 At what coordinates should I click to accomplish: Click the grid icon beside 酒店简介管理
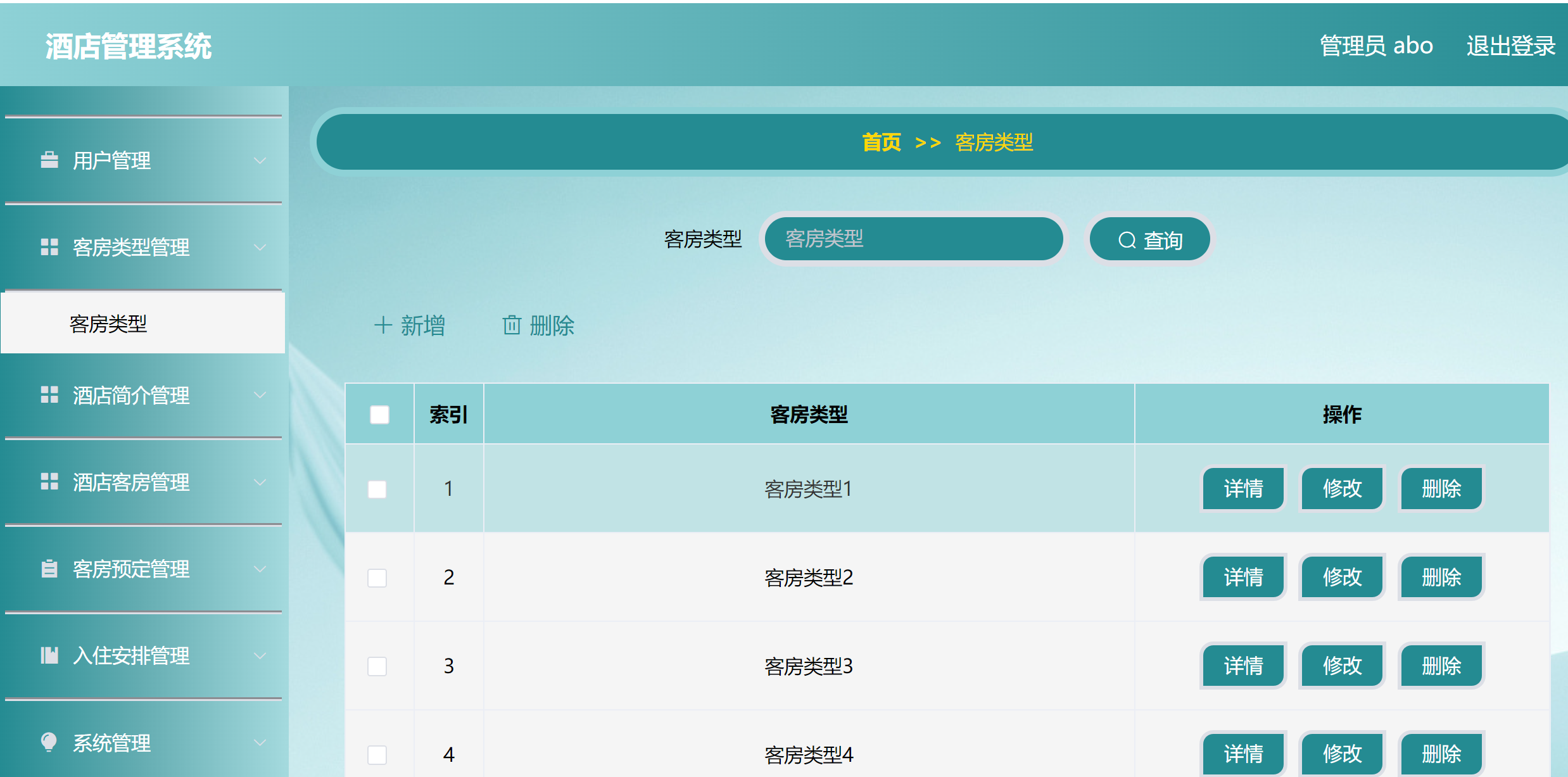click(49, 395)
